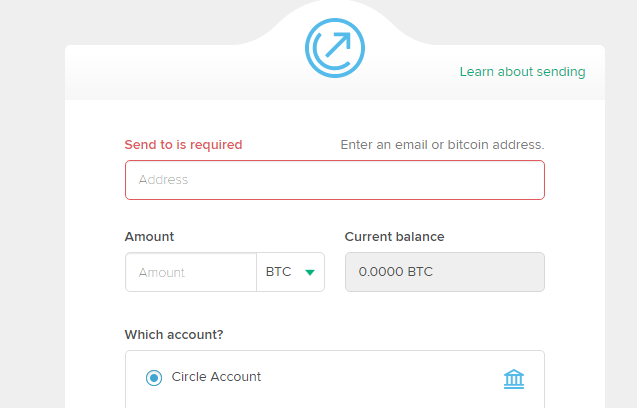Click the Enter an email or bitcoin address hint
The height and width of the screenshot is (408, 637).
(x=442, y=145)
